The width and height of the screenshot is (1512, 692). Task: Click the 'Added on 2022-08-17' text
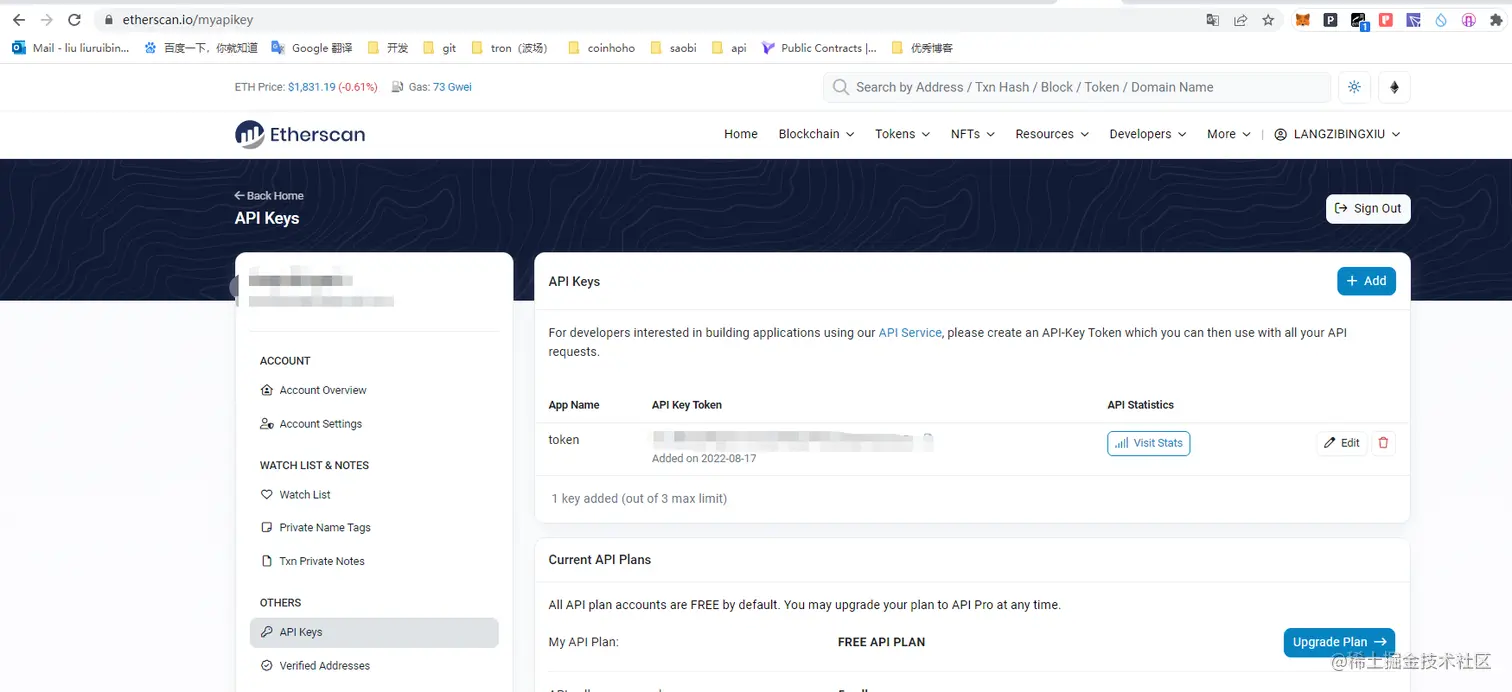click(704, 459)
